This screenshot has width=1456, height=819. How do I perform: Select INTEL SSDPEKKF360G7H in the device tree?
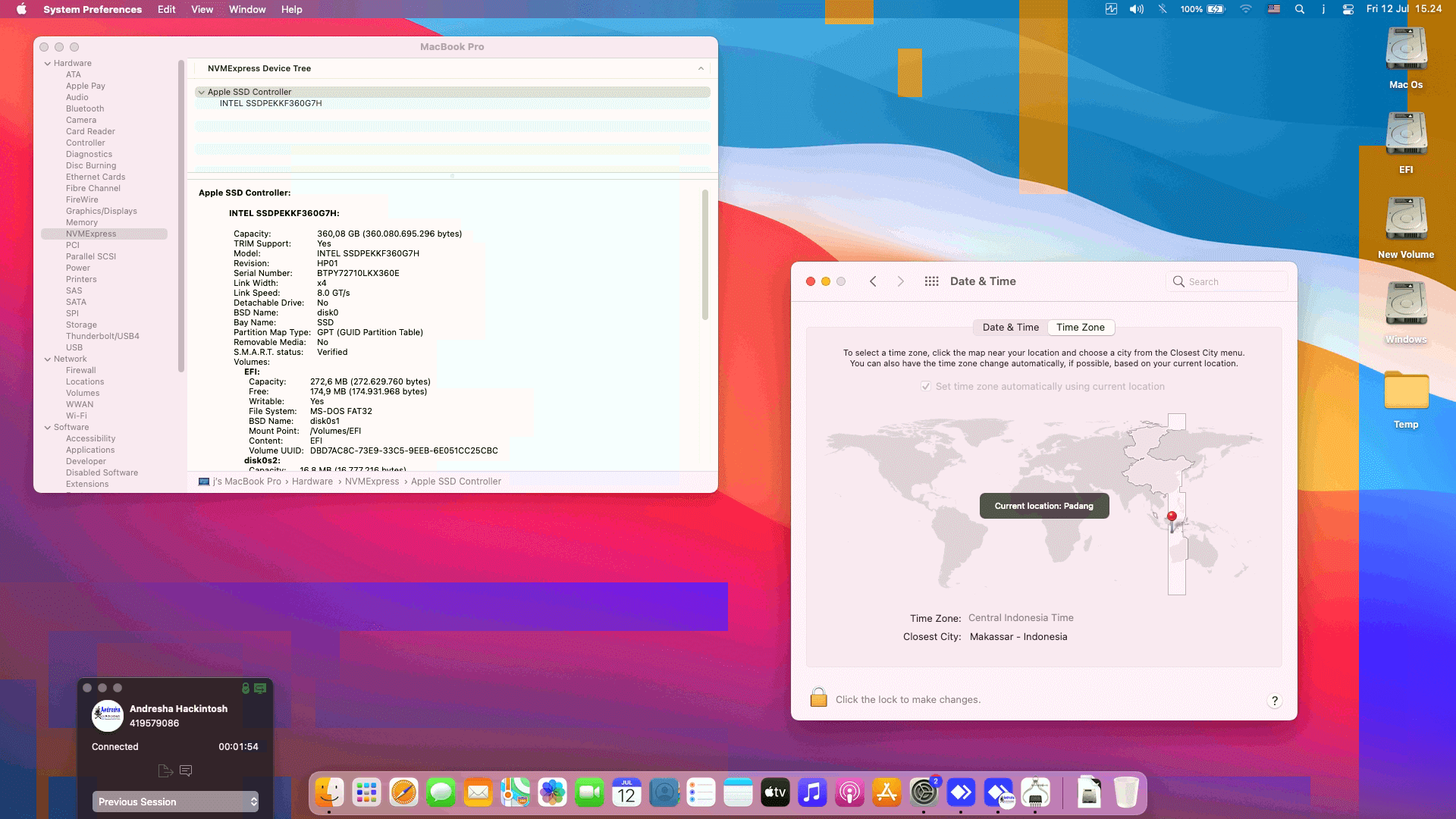tap(271, 104)
